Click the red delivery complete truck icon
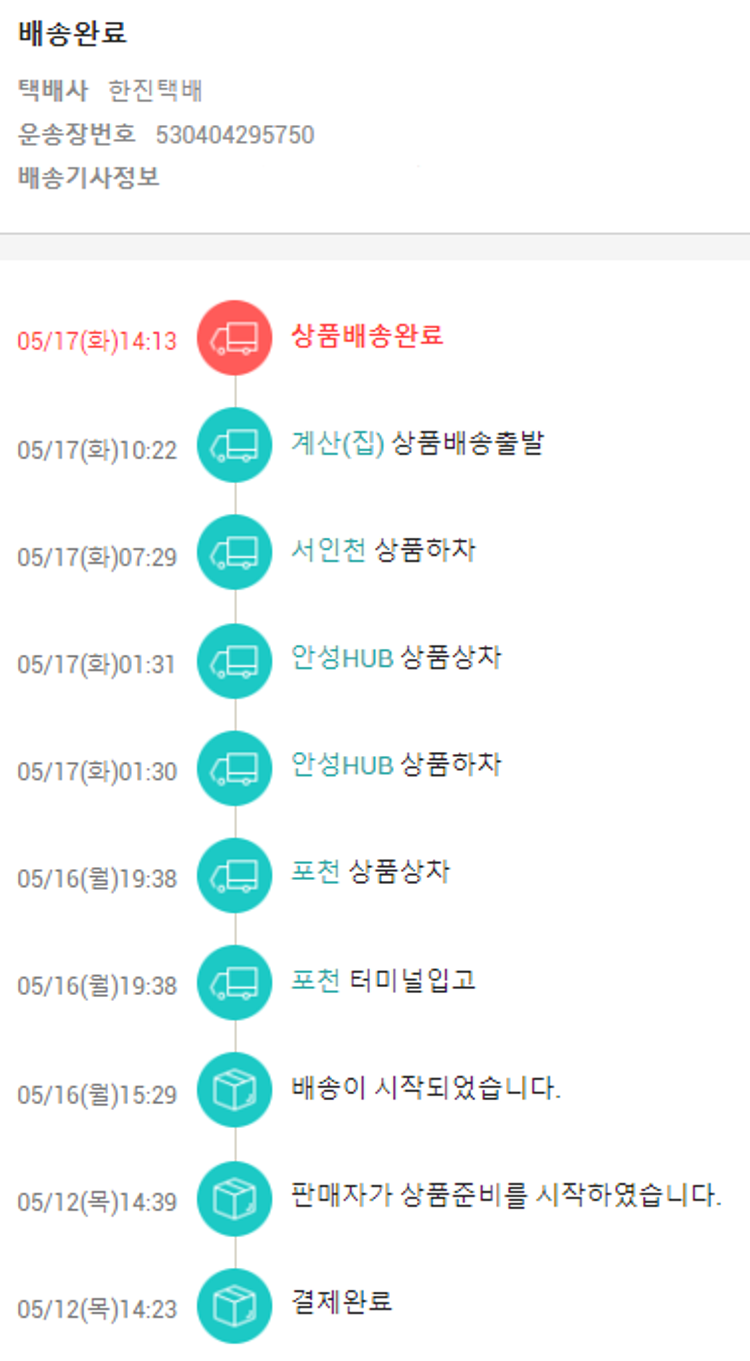Image resolution: width=750 pixels, height=1361 pixels. 235,338
